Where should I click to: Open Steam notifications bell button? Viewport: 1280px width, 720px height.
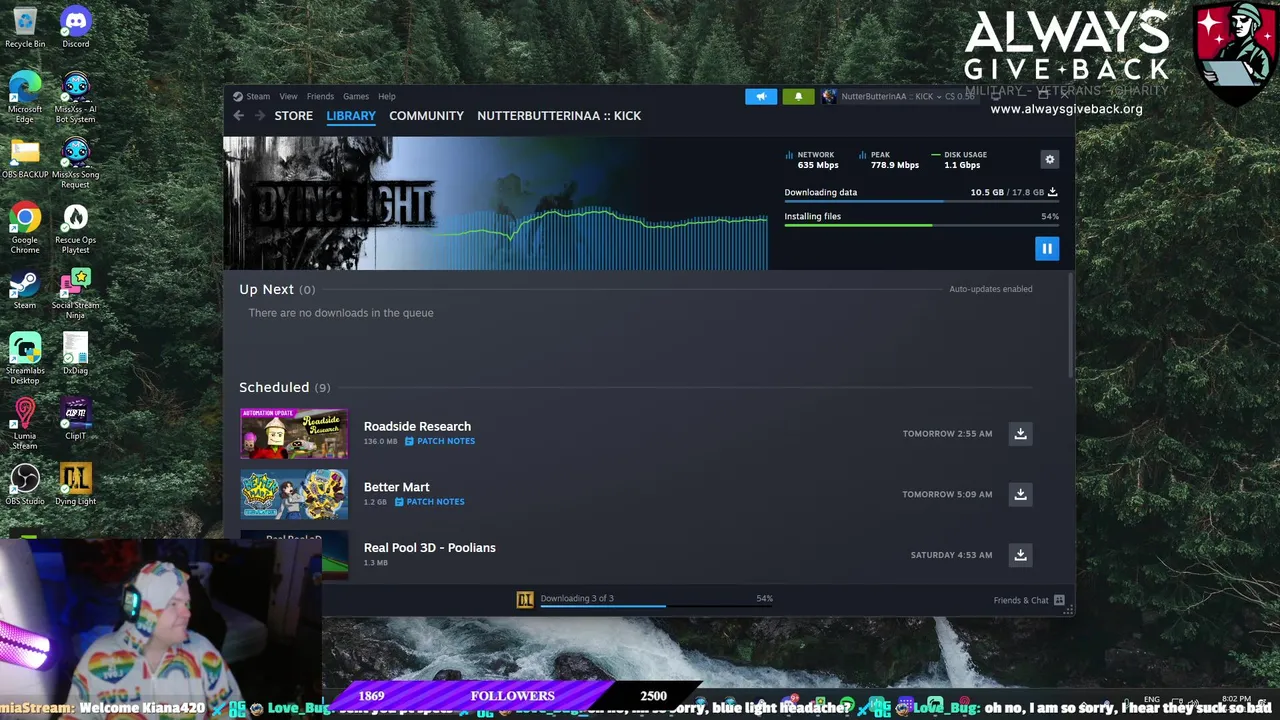[x=798, y=96]
